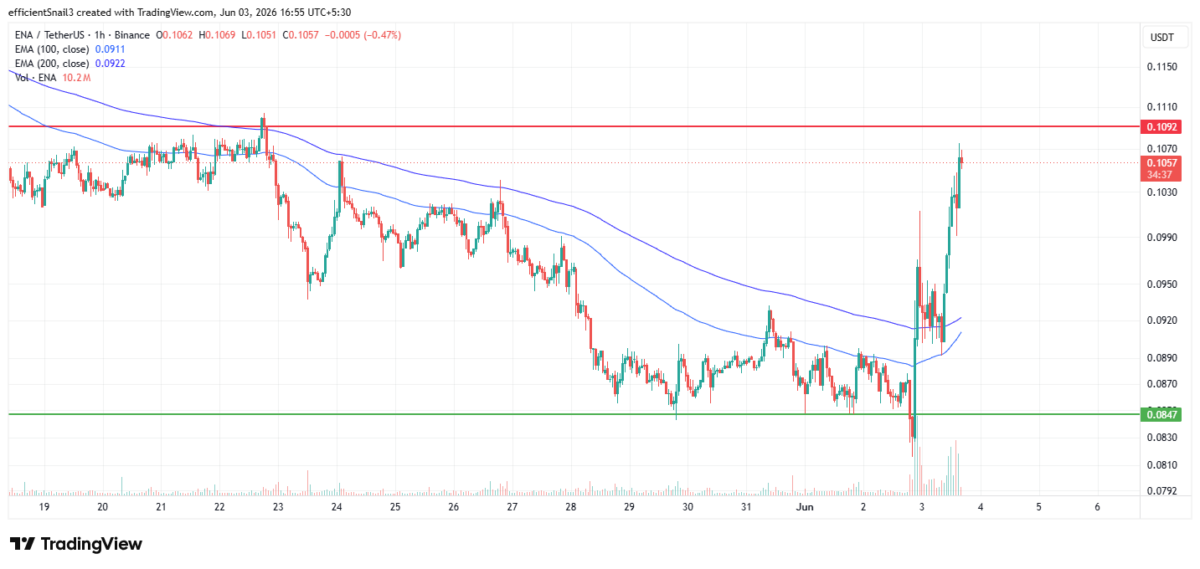This screenshot has width=1200, height=569.
Task: Click the TradingView logo at bottom left
Action: (76, 544)
